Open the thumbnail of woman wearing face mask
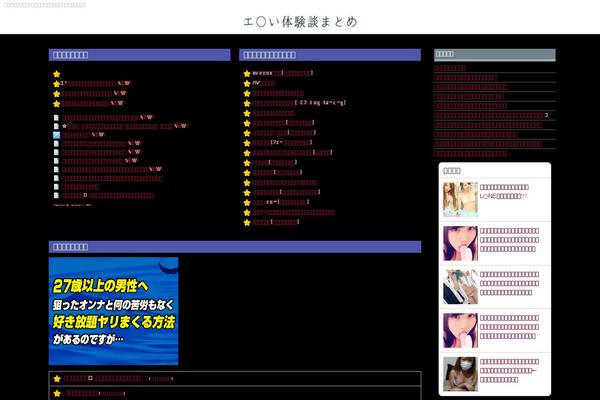The width and height of the screenshot is (600, 400). pos(460,374)
